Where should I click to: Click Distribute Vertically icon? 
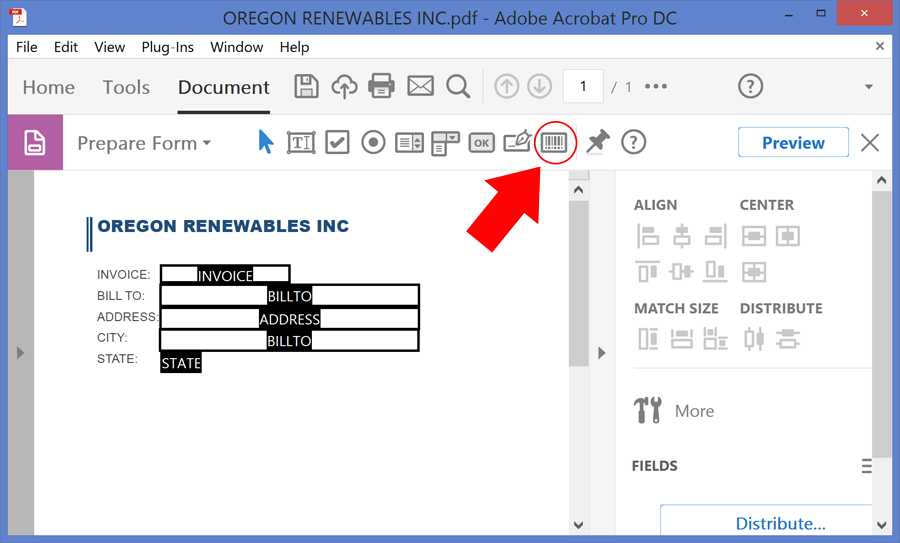tap(788, 339)
